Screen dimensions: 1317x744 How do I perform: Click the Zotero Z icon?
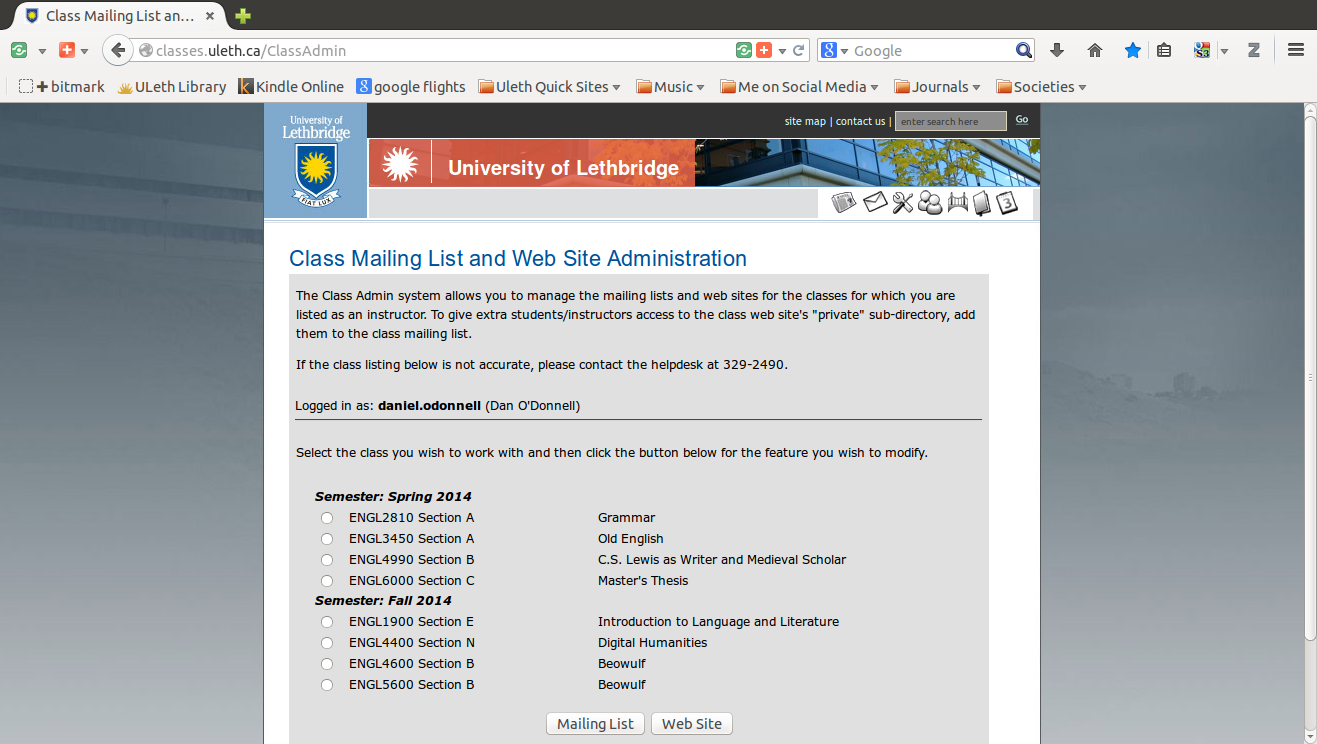(1253, 50)
